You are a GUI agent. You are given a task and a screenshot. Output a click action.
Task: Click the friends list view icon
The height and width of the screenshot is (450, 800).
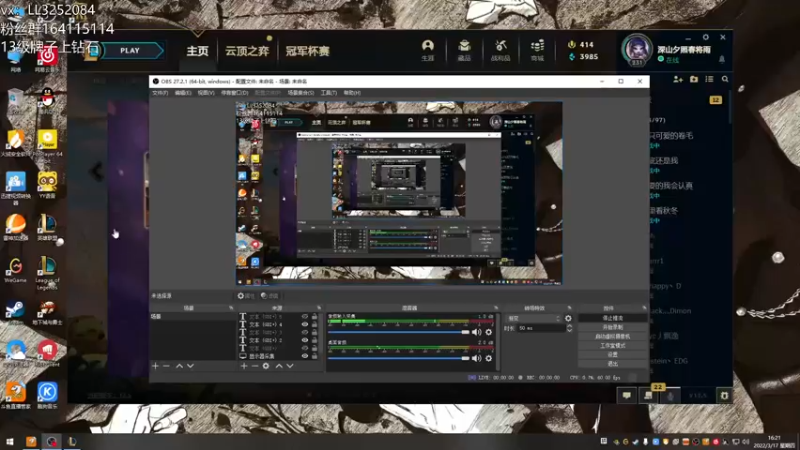click(709, 79)
